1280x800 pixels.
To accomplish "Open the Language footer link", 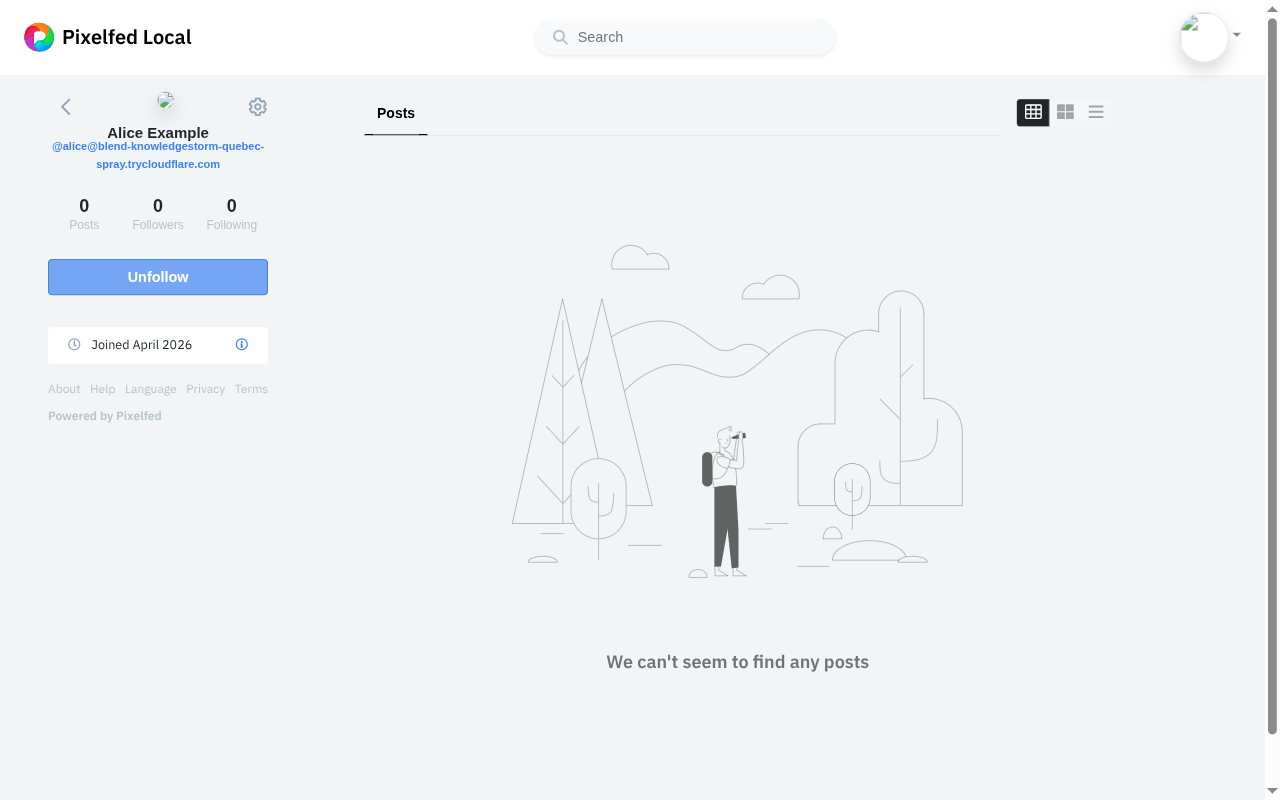I will [150, 389].
